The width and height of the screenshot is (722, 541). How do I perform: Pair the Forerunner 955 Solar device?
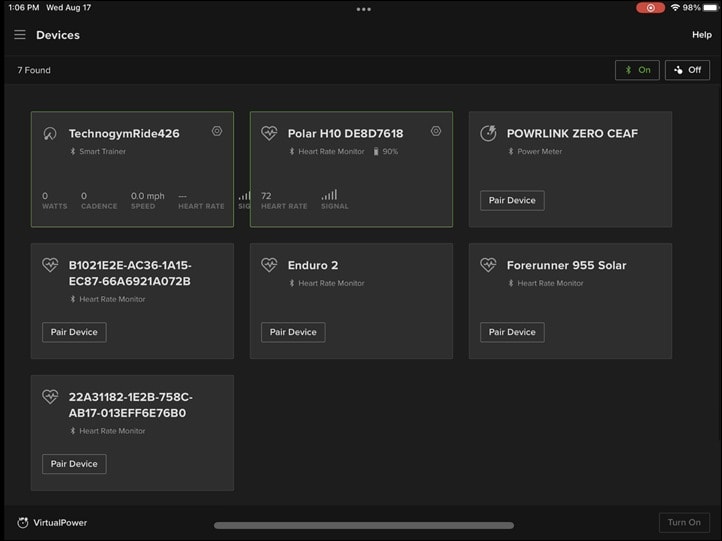[512, 332]
